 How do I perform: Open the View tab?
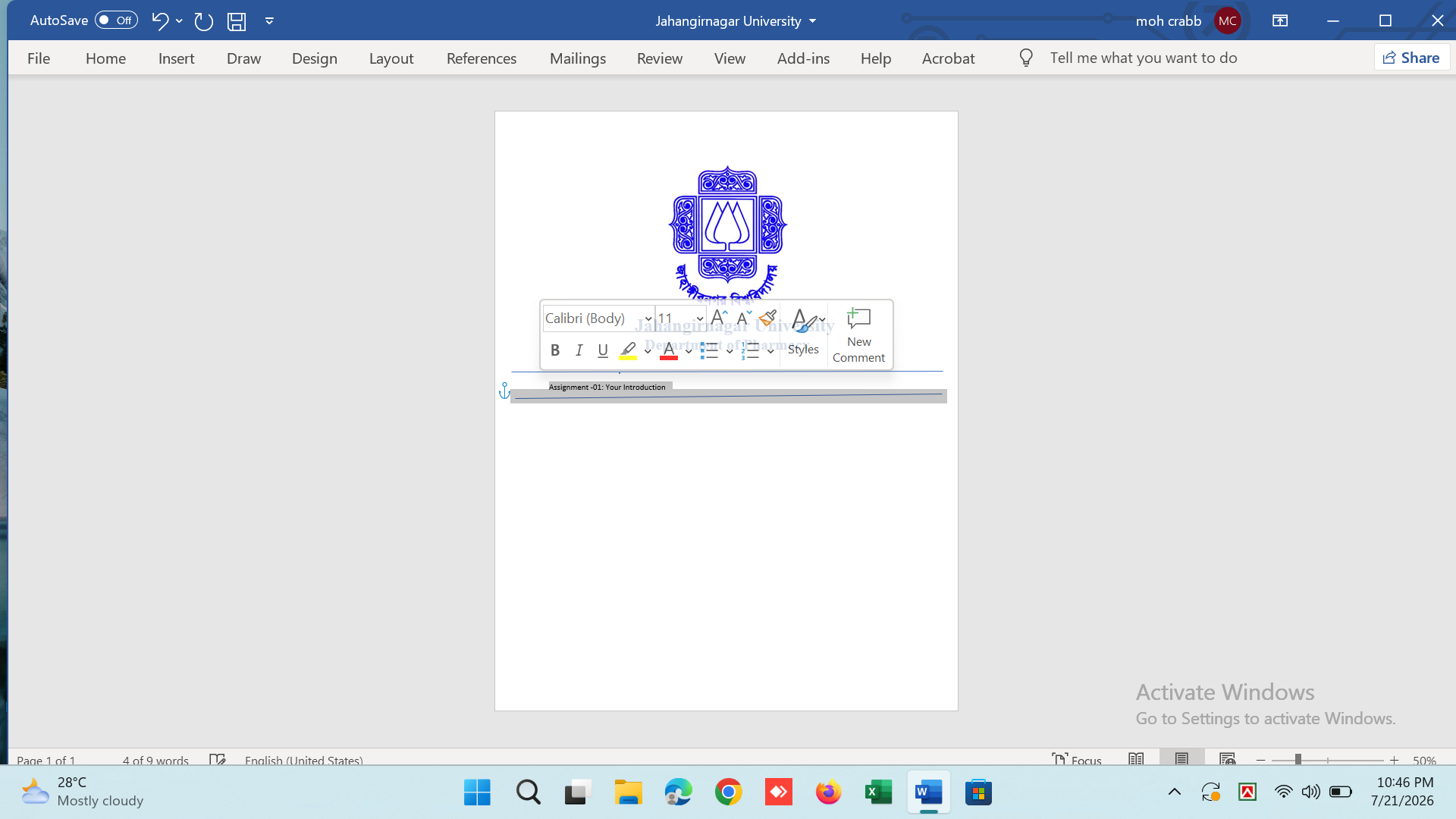tap(730, 58)
